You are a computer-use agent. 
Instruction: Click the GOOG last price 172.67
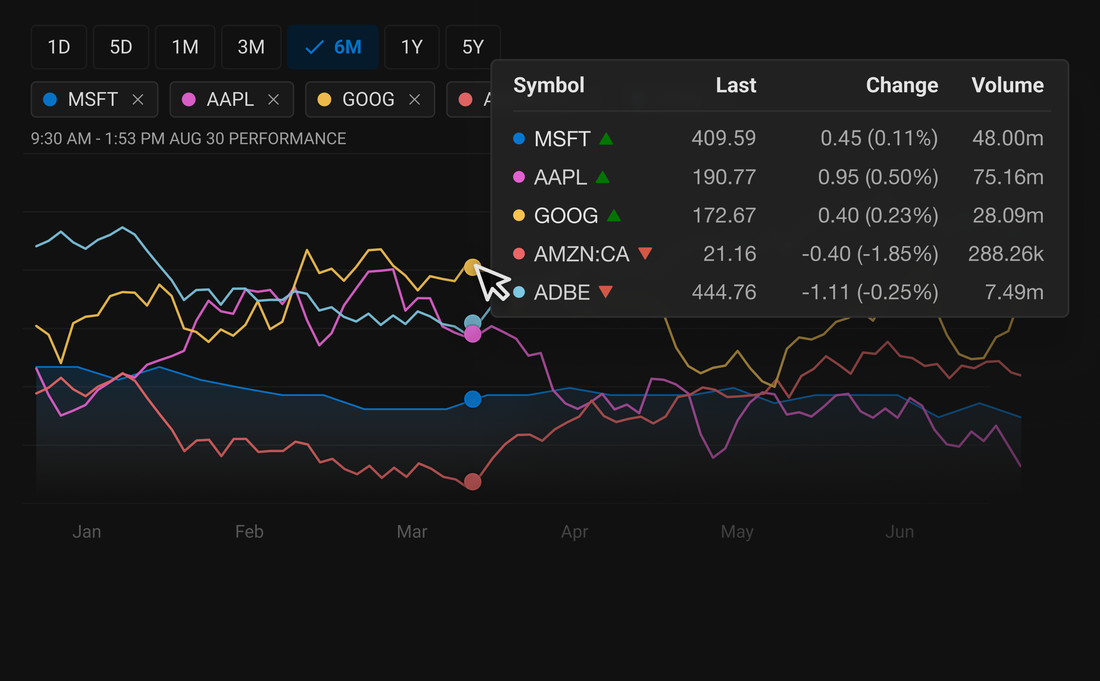tap(724, 215)
